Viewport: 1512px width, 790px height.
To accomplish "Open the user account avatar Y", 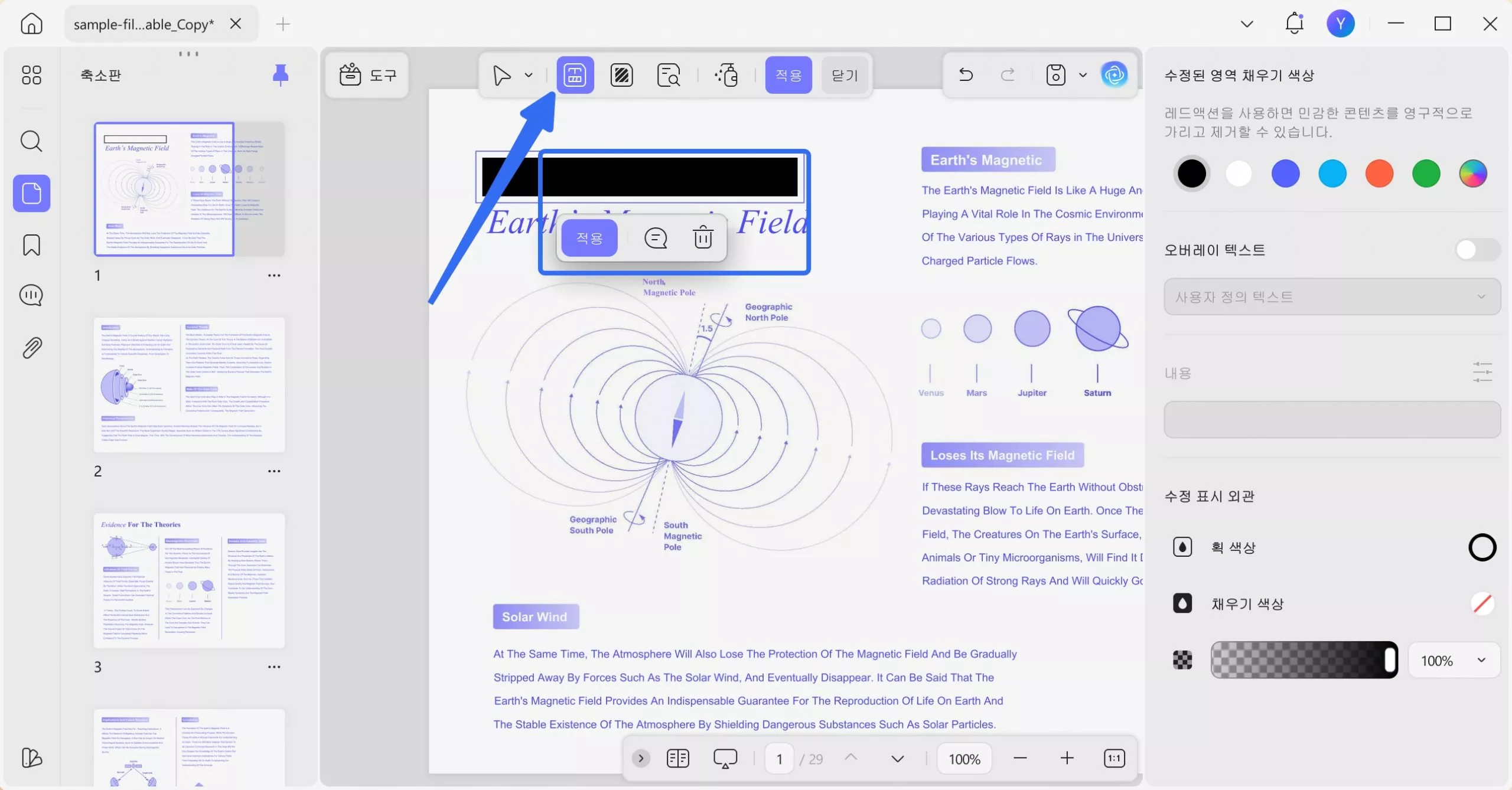I will [x=1340, y=24].
